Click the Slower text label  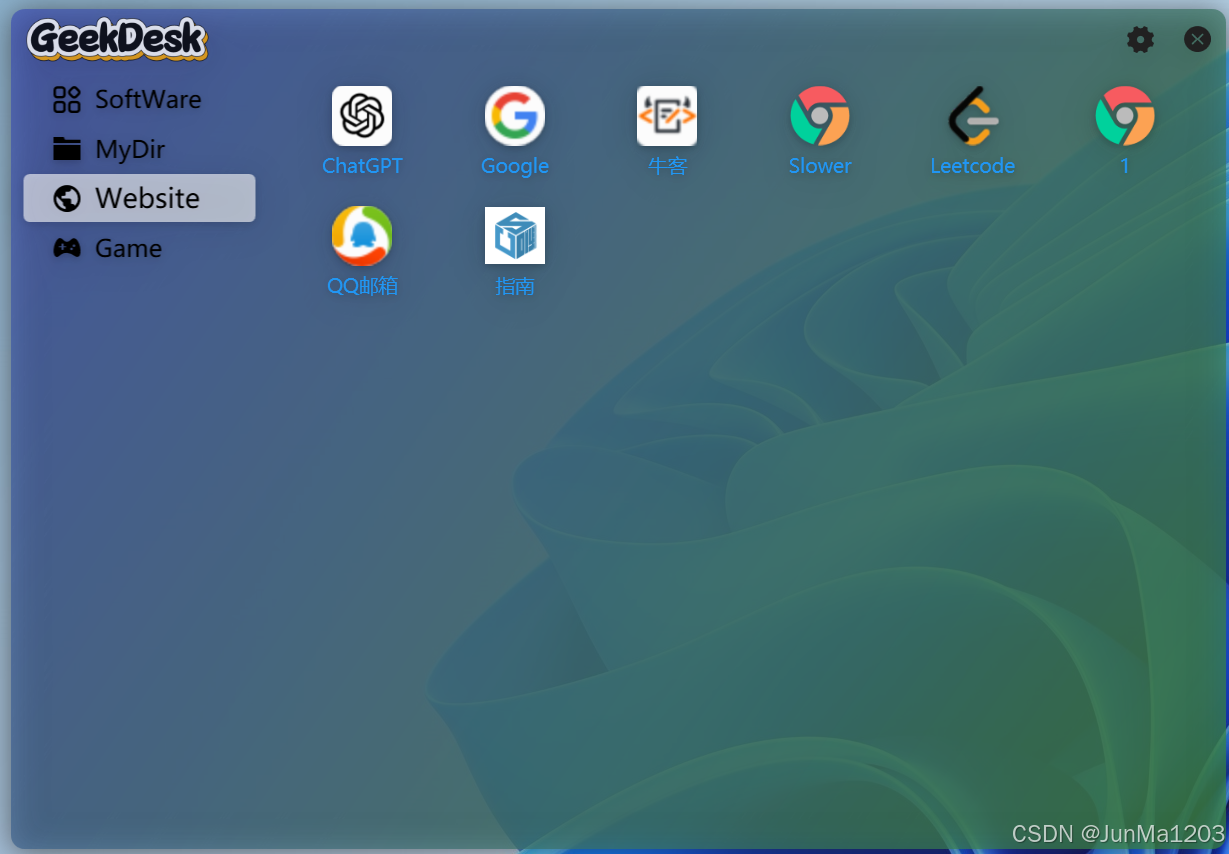tap(820, 166)
